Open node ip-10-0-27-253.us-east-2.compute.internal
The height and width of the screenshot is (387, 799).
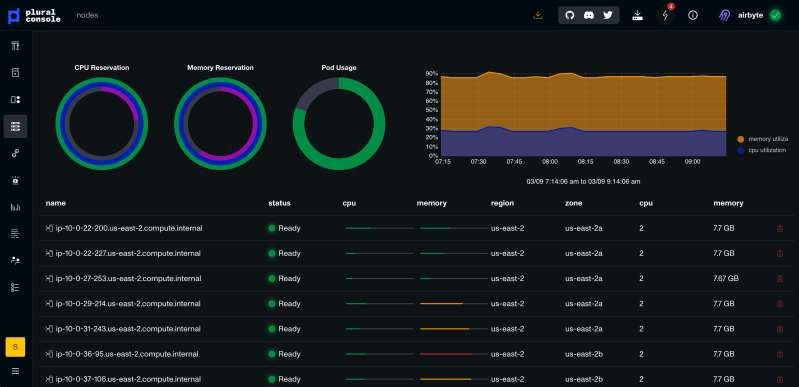pos(128,278)
